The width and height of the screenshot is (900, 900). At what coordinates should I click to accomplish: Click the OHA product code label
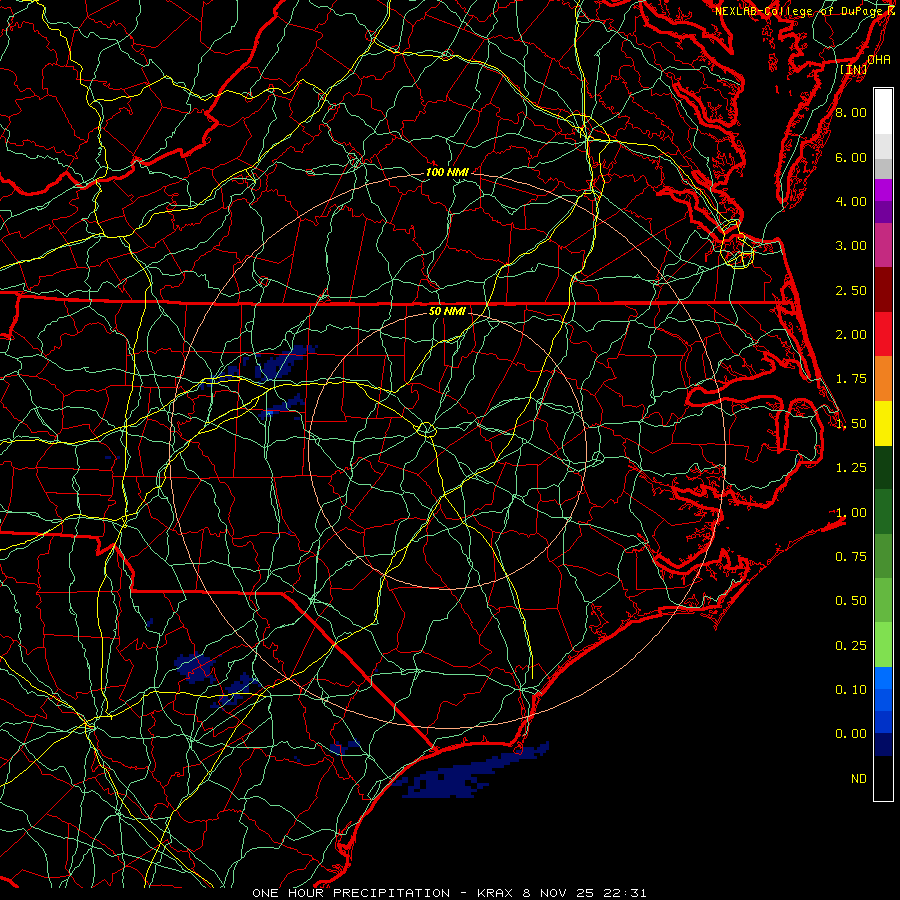click(879, 60)
